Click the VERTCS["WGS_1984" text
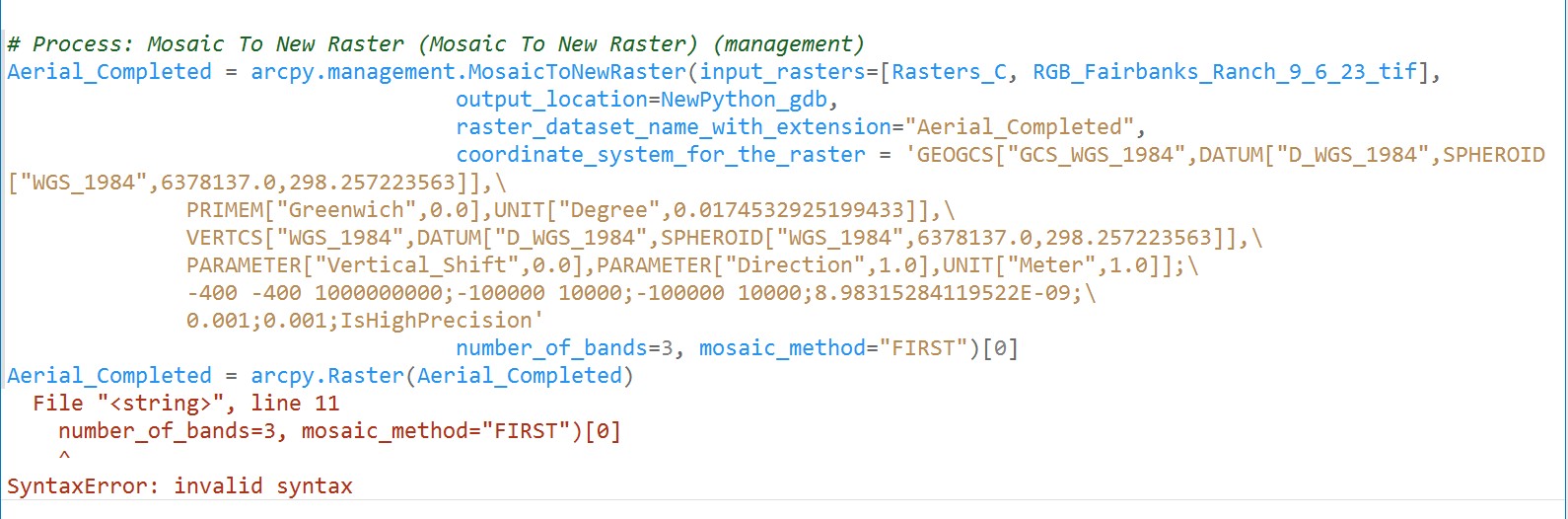This screenshot has height=519, width=1568. (x=298, y=238)
